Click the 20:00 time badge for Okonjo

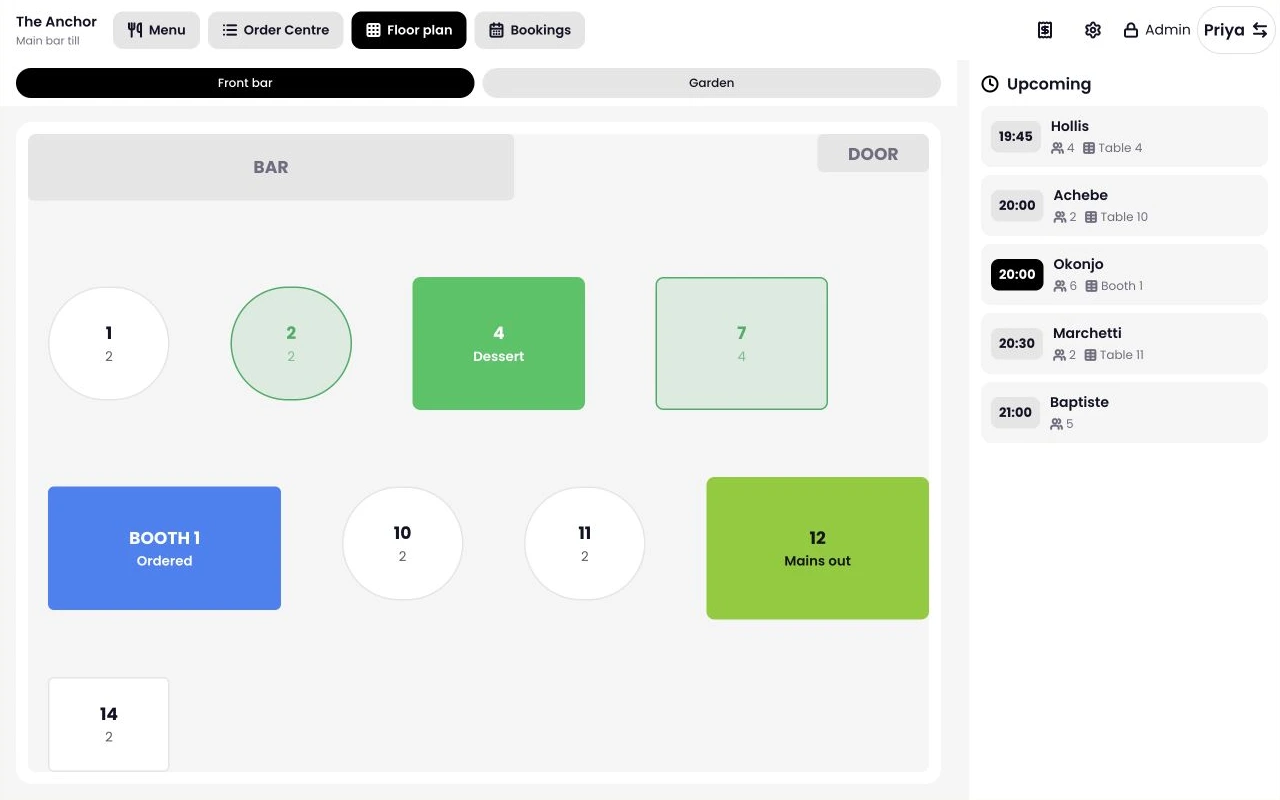(x=1017, y=274)
